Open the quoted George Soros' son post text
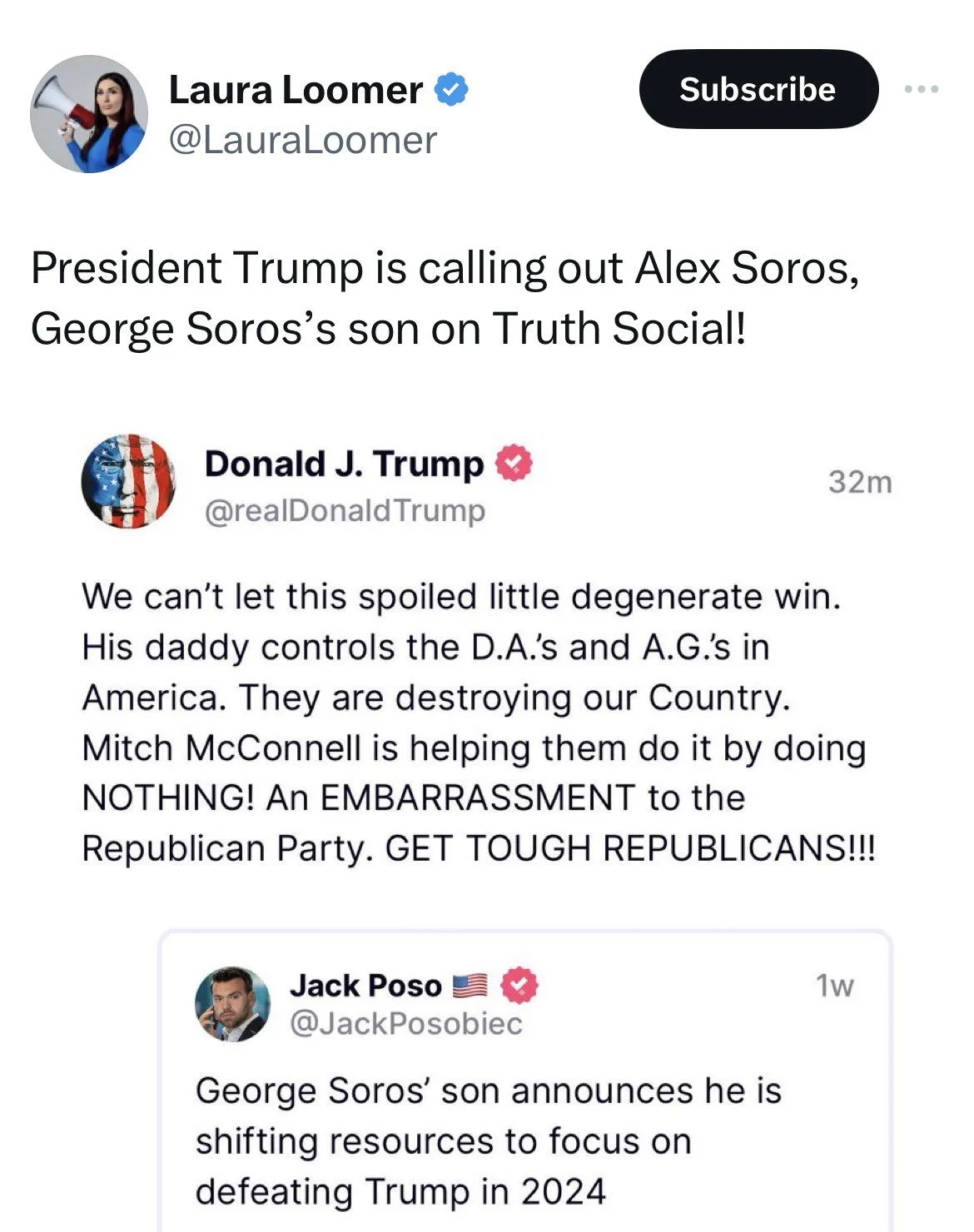 point(488,1140)
